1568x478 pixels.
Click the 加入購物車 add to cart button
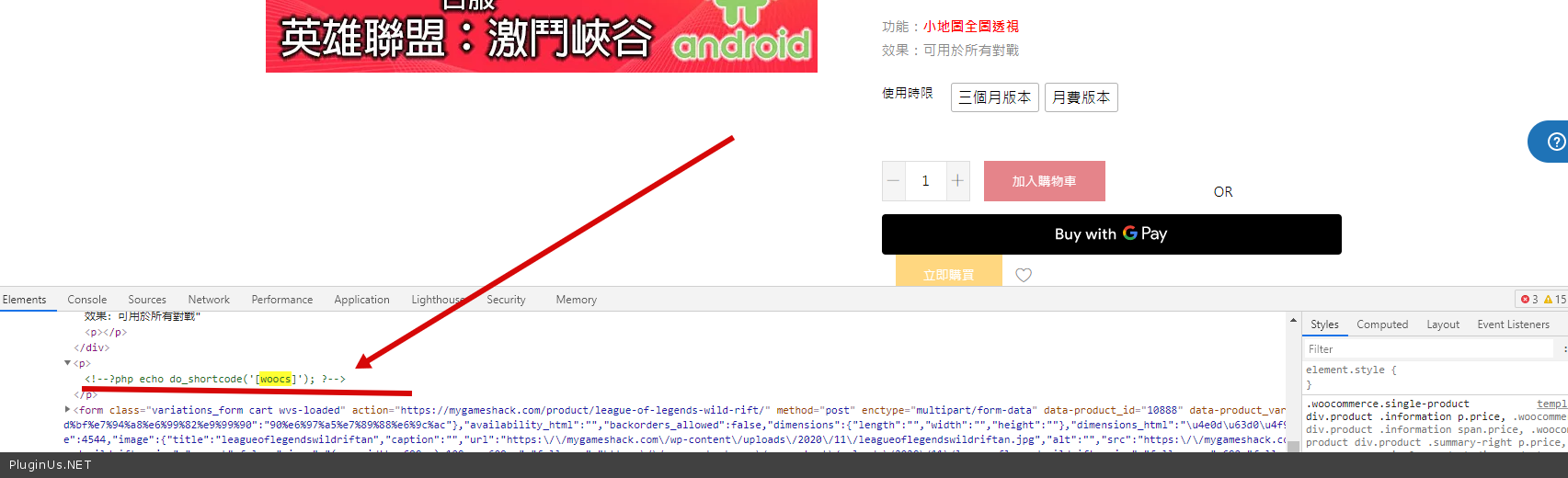point(1045,181)
